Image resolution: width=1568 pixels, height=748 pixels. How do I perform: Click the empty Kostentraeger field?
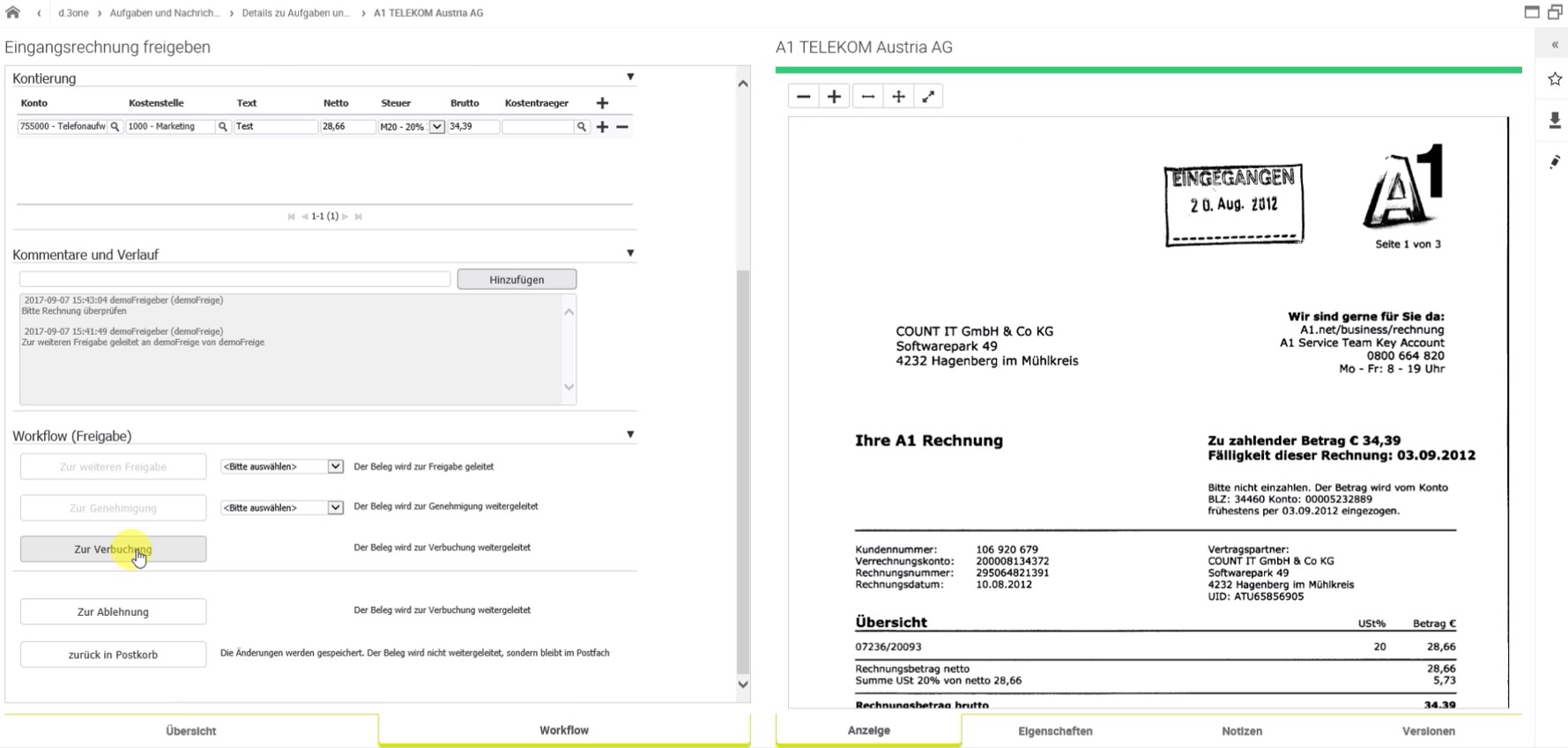pos(539,127)
